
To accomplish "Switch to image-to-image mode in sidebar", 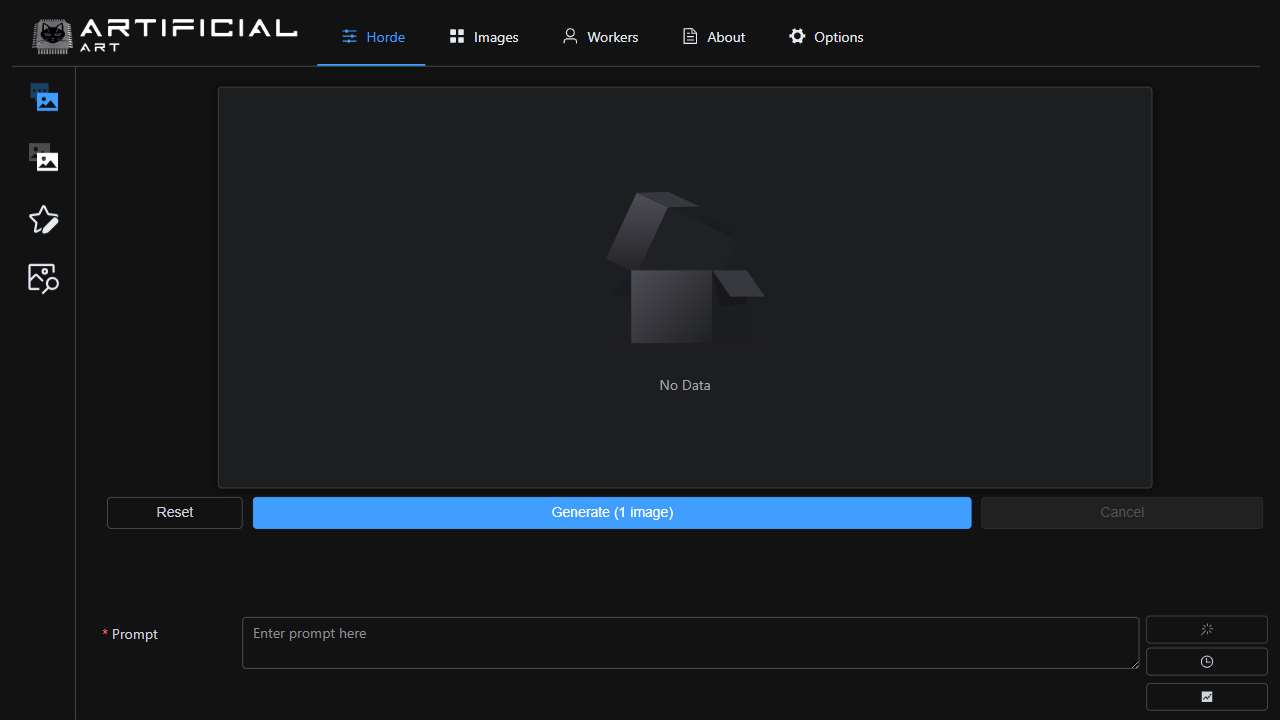I will point(44,158).
